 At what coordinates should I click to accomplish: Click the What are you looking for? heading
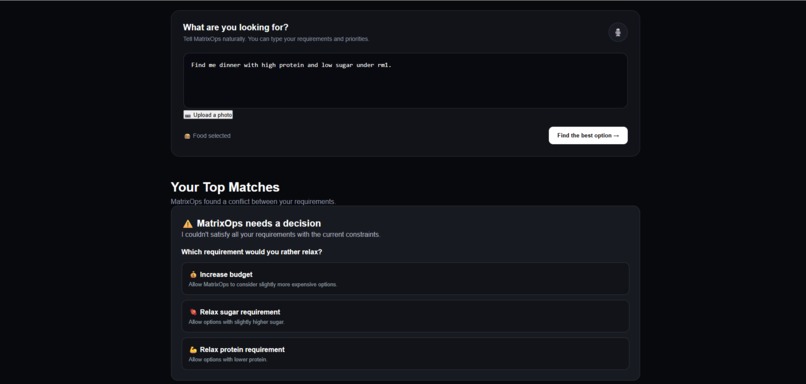click(x=235, y=27)
